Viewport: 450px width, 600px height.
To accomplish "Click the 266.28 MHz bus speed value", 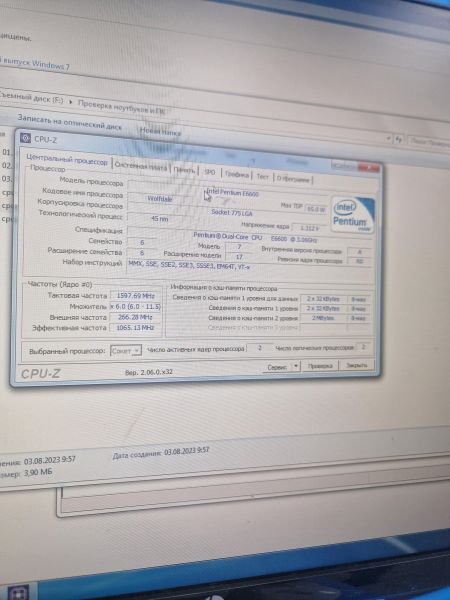I will coord(135,317).
